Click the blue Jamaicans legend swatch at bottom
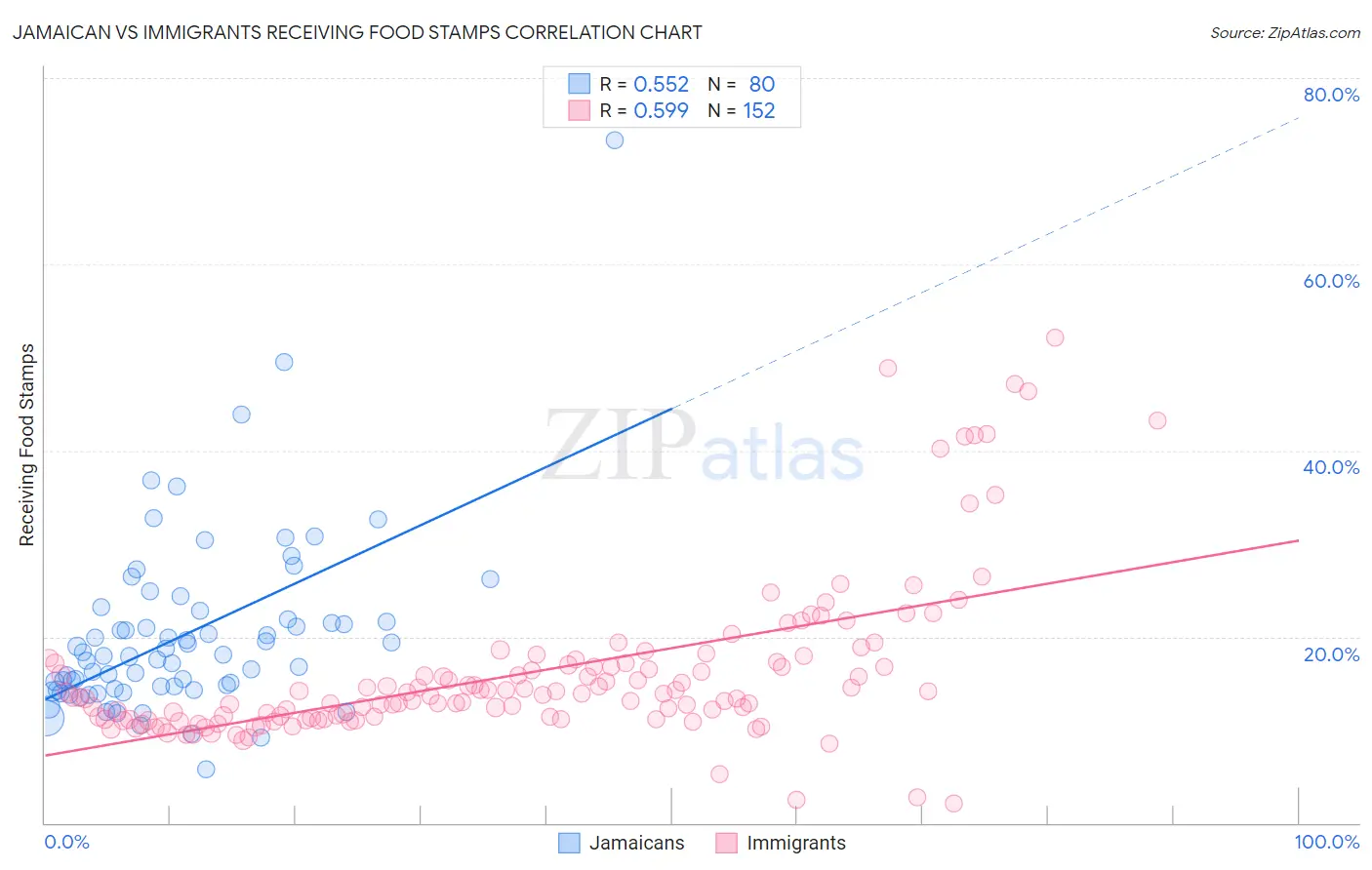 tap(569, 843)
